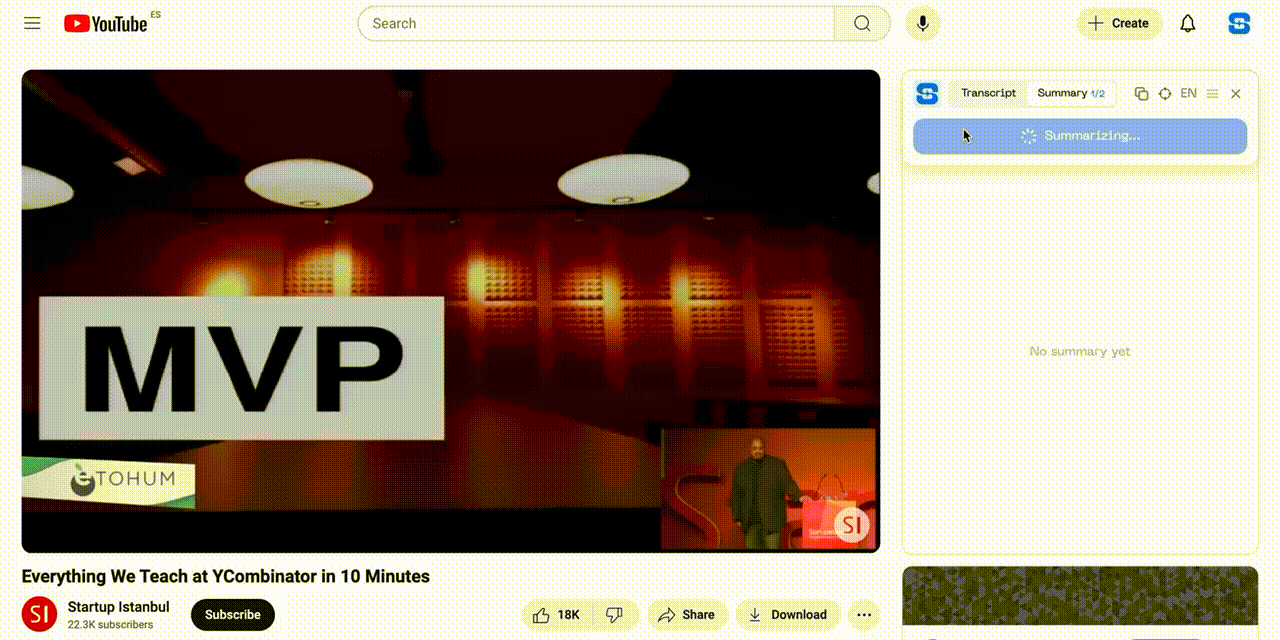
Task: Switch to the Summary tab
Action: pyautogui.click(x=1070, y=93)
